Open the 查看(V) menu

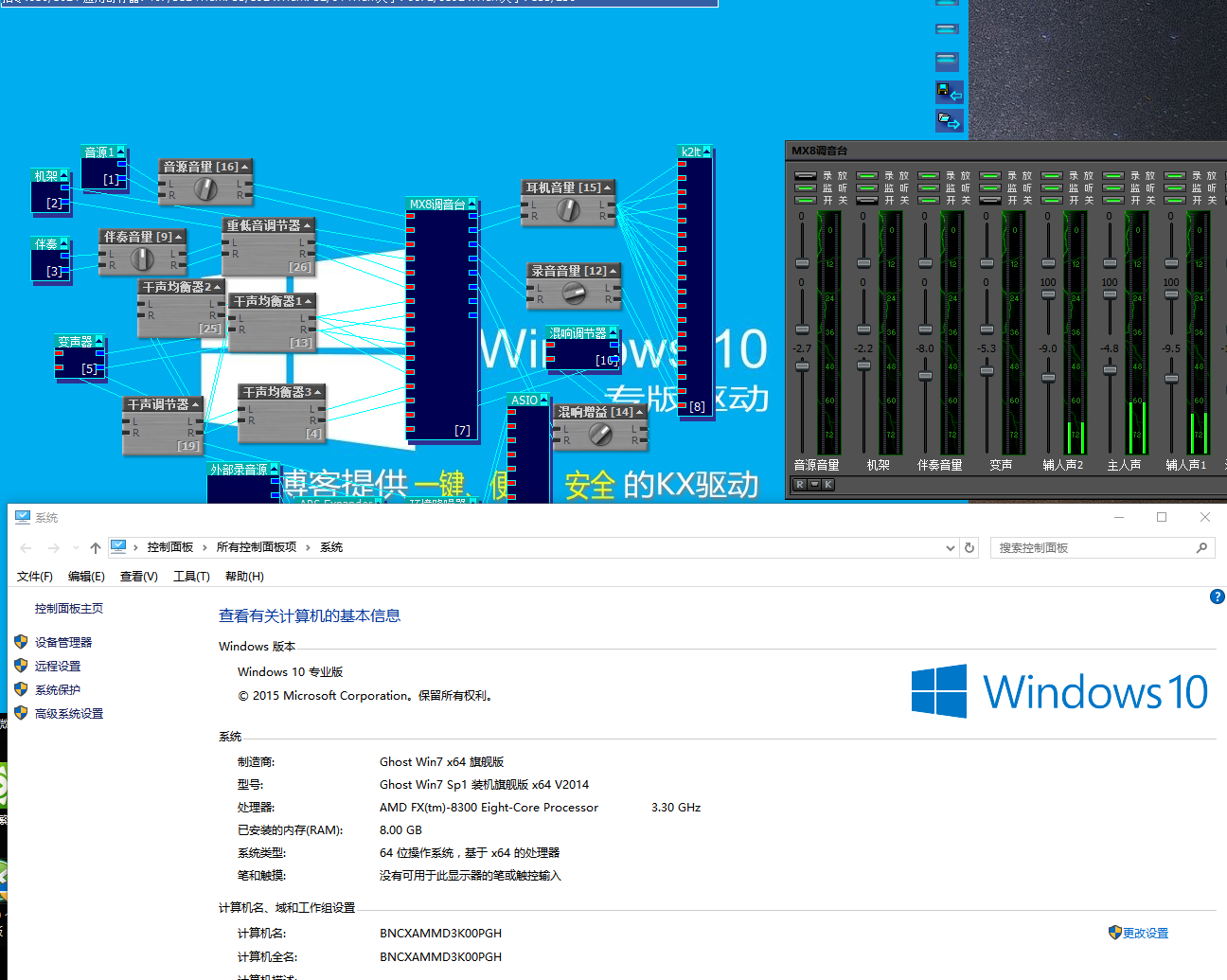(x=139, y=577)
